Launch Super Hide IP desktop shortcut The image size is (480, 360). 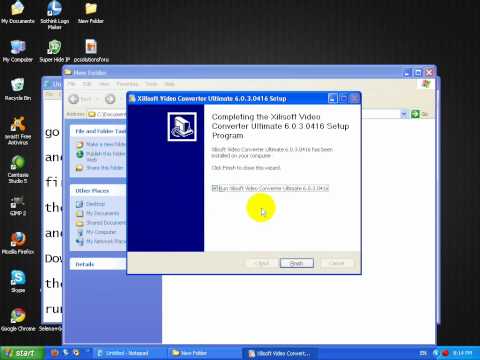click(54, 52)
